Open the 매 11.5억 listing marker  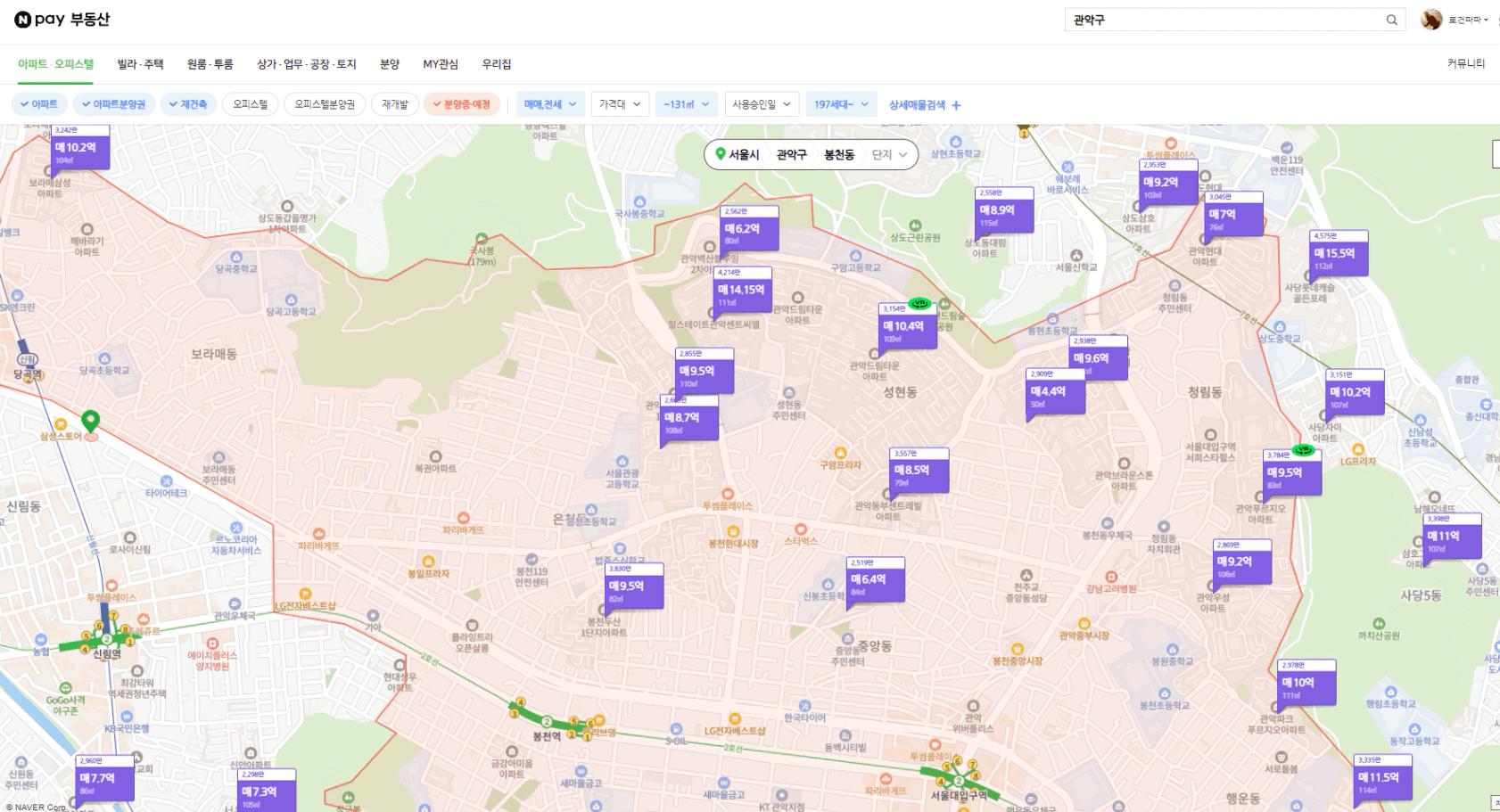tap(1381, 778)
